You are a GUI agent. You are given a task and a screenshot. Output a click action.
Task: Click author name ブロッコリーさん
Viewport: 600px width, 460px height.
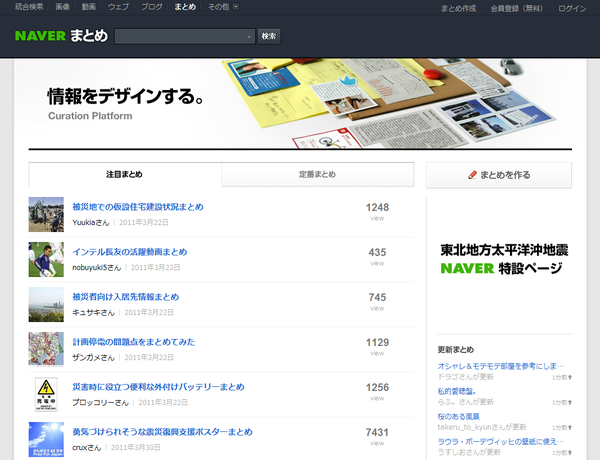[100, 403]
